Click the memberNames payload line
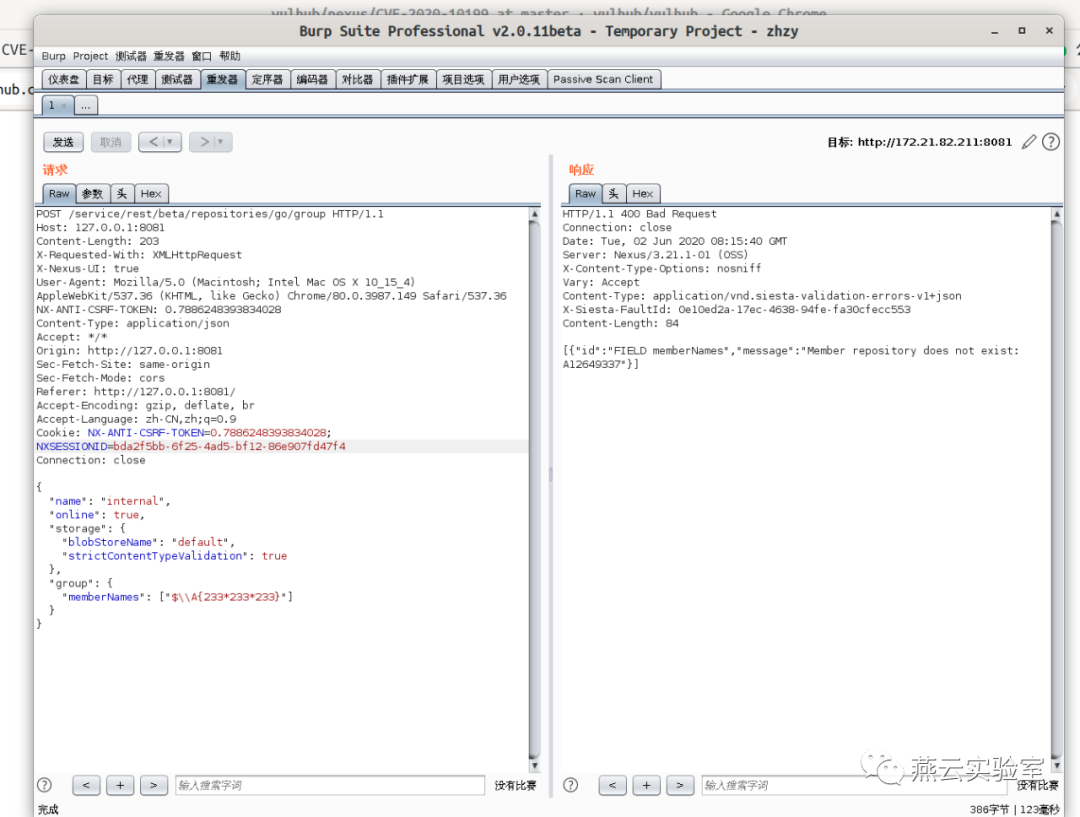1080x817 pixels. pos(177,597)
